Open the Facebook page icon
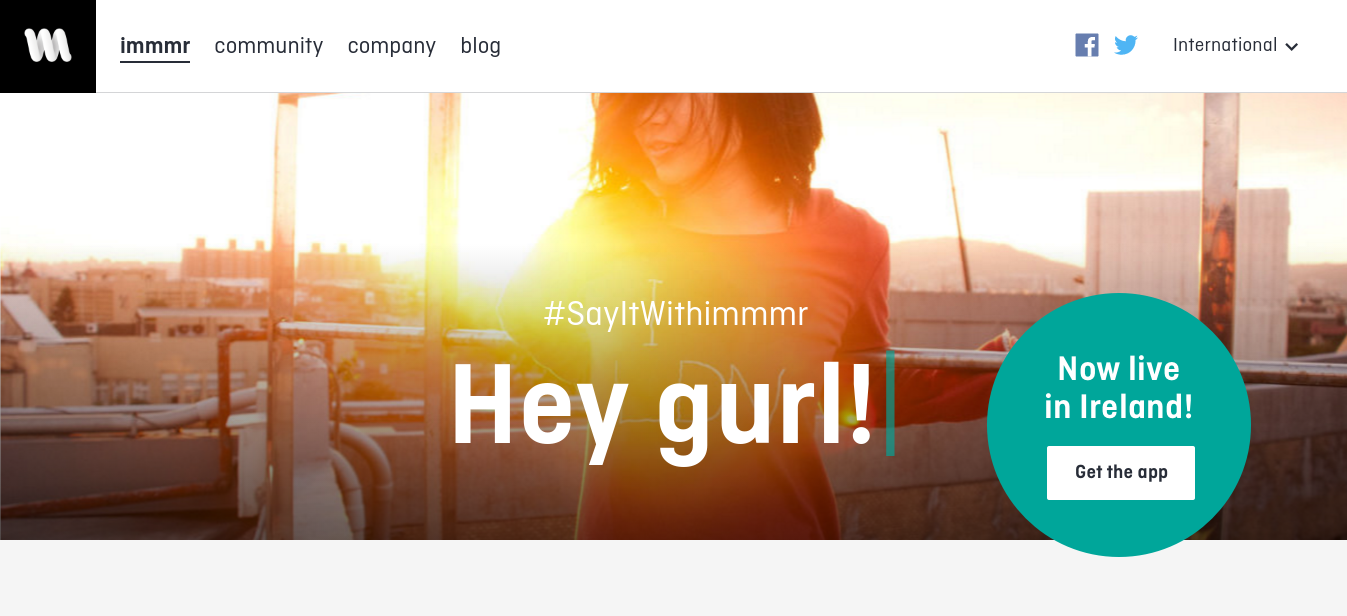 pos(1087,45)
